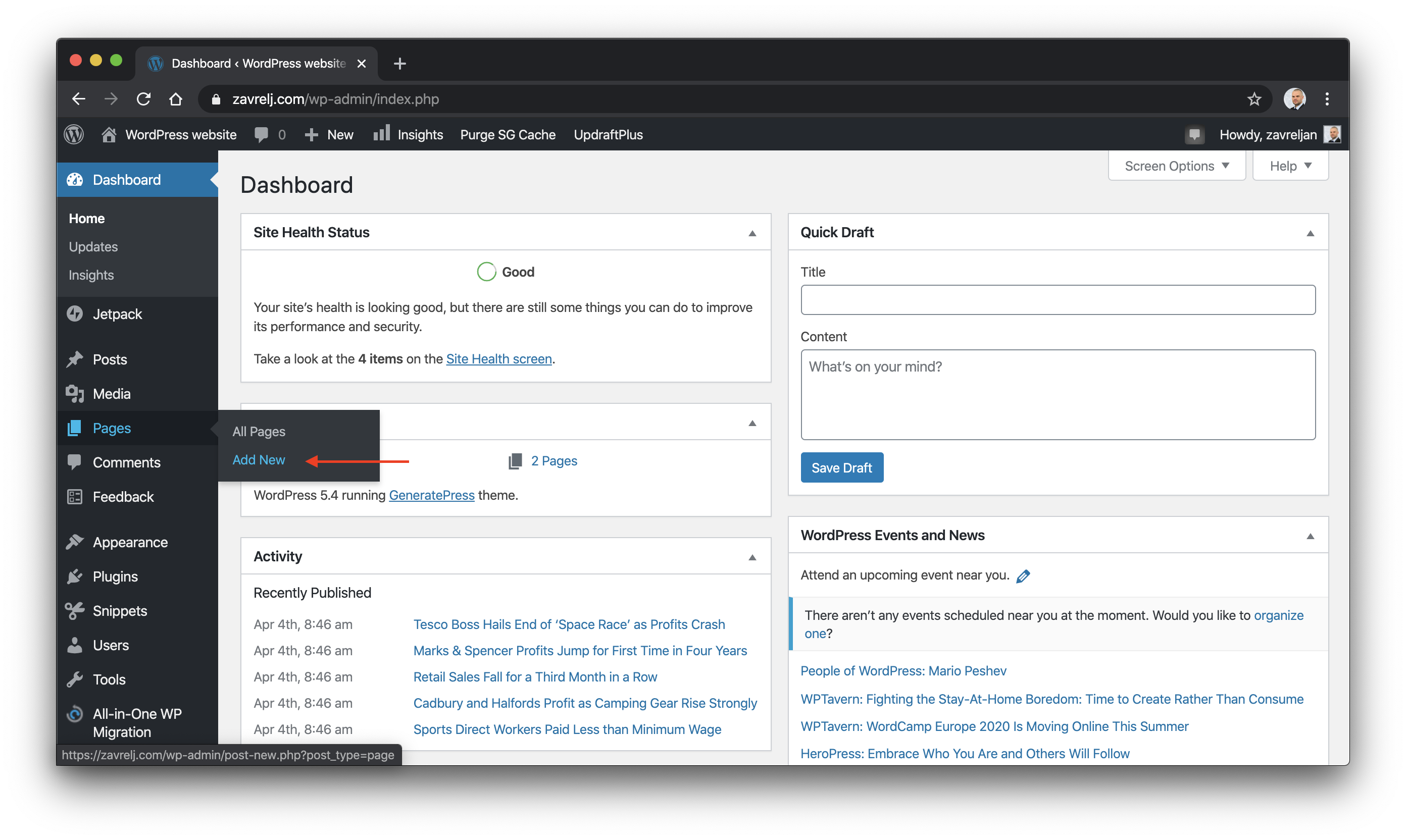Viewport: 1406px width, 840px height.
Task: Visit WordPress website via house icon
Action: [169, 135]
